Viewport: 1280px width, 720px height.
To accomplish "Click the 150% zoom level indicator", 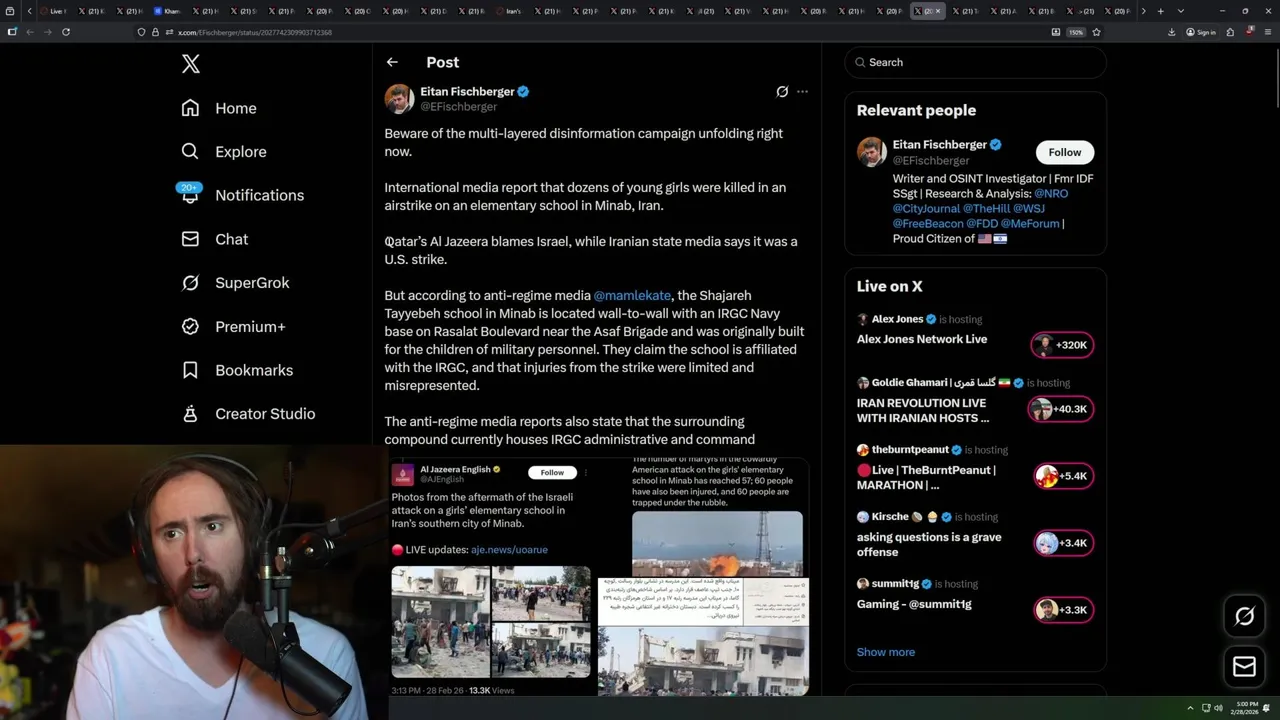I will tap(1076, 32).
